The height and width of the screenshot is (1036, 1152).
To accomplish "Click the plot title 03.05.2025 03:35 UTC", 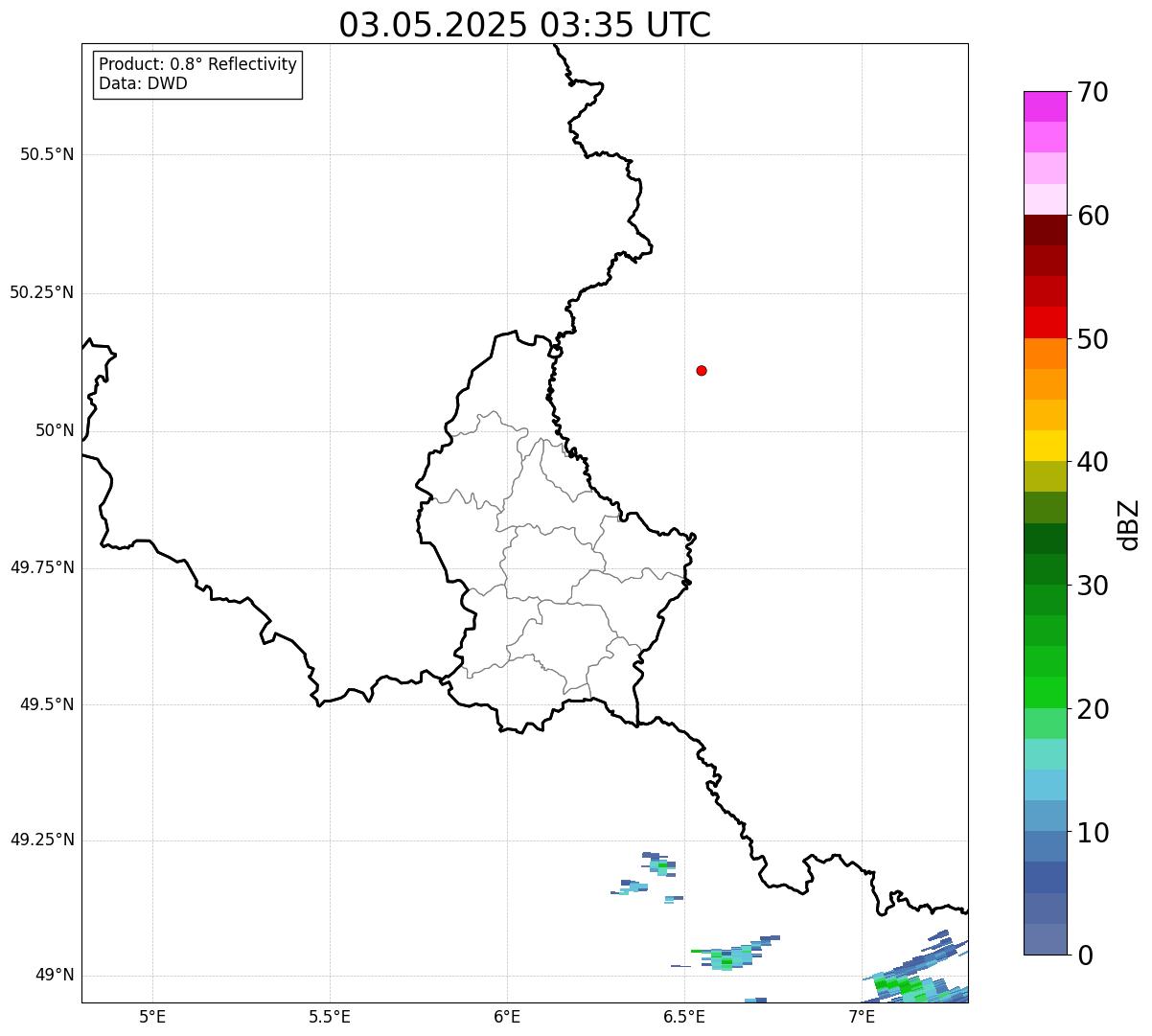I will click(525, 25).
